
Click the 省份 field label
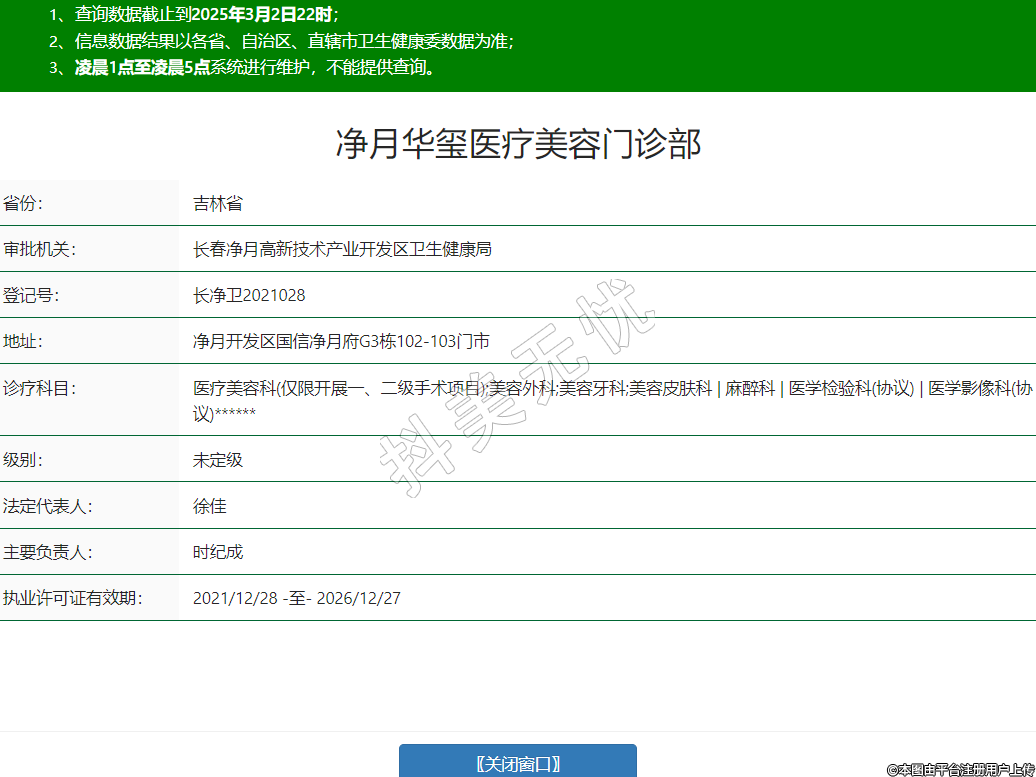(24, 204)
